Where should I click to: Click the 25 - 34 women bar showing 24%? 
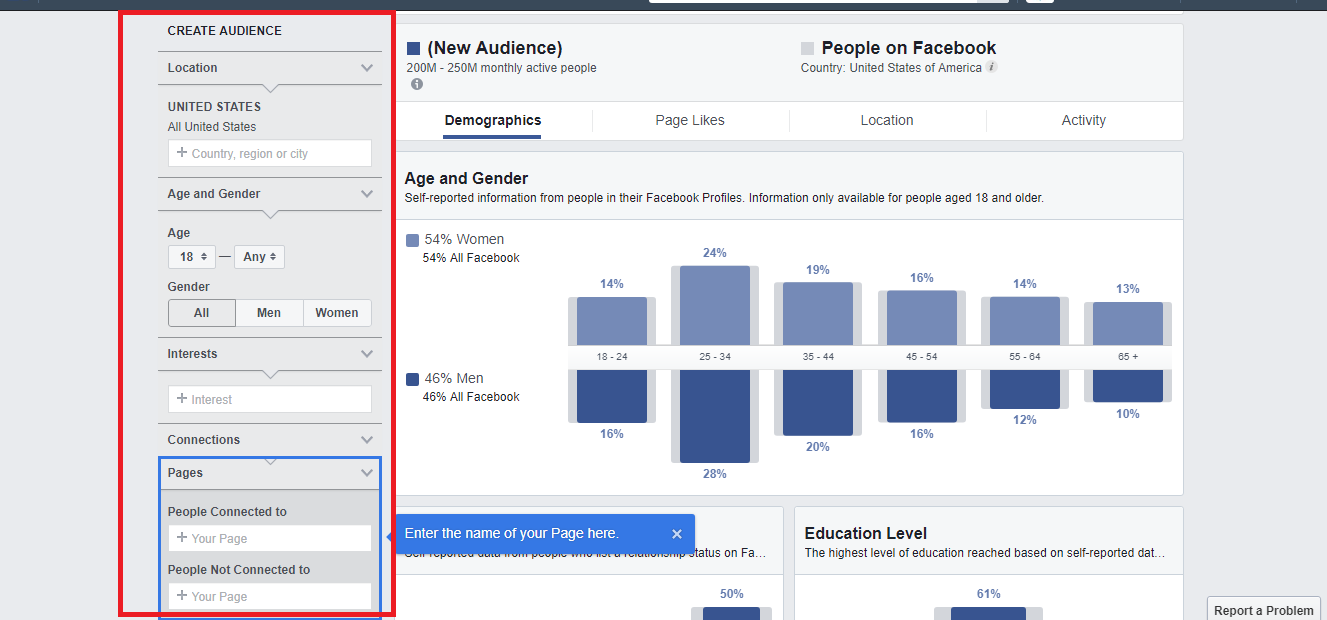click(x=715, y=305)
